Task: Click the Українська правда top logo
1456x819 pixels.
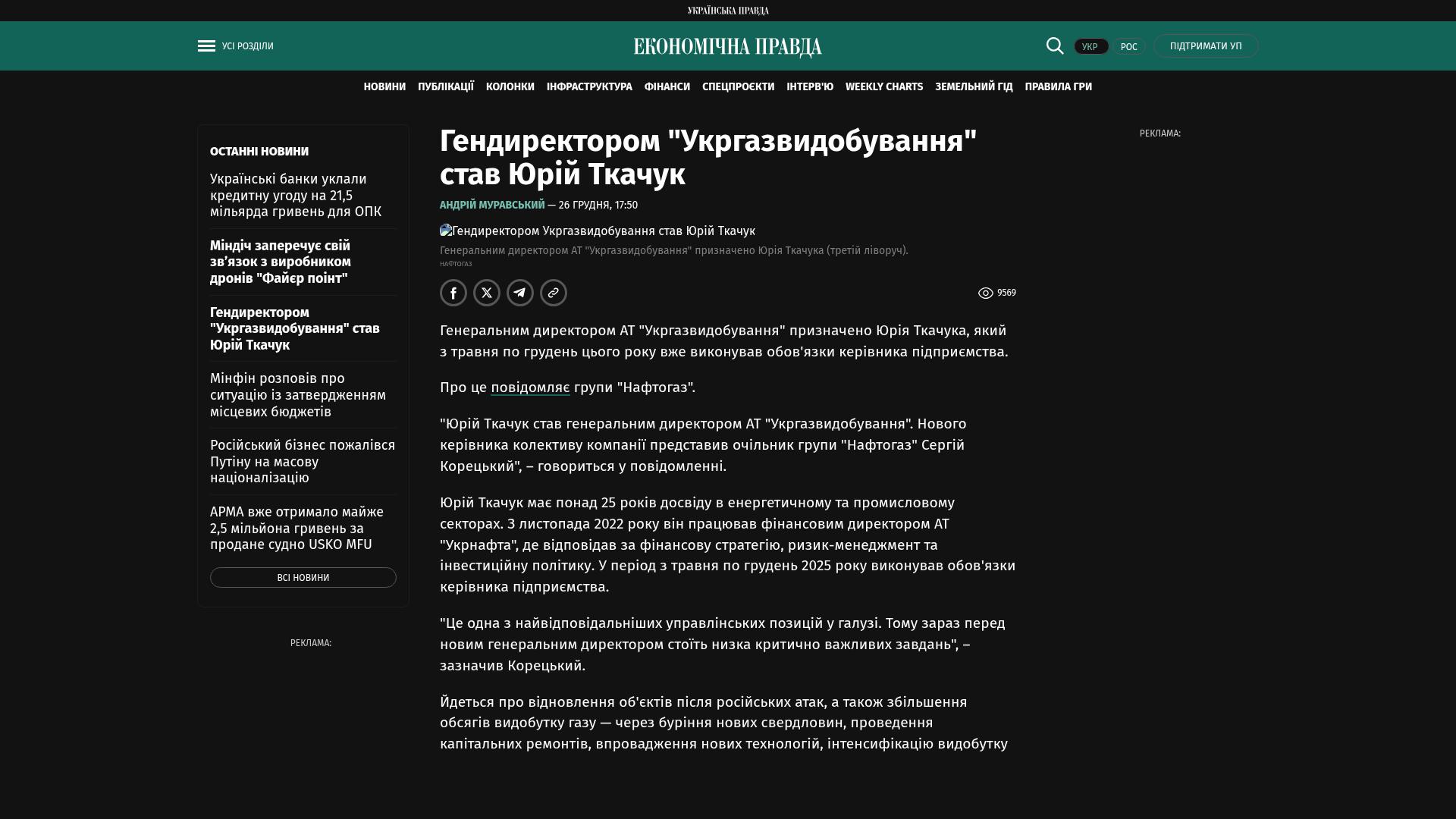Action: (x=727, y=11)
